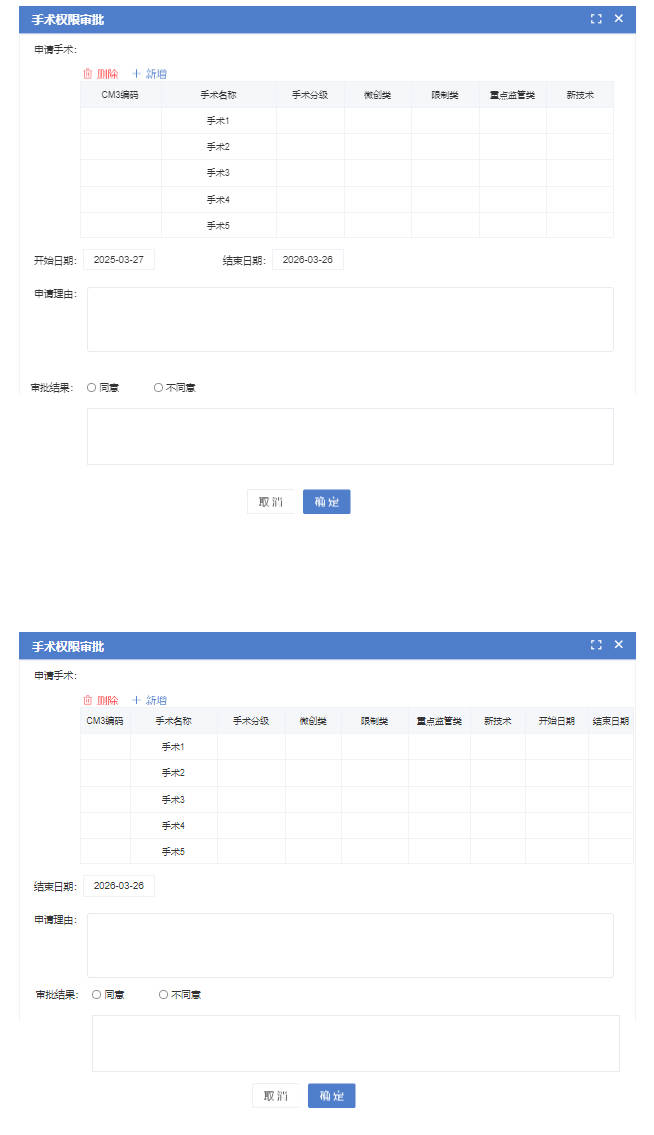
Task: Select 不同意 radio in bottom dialog
Action: tap(163, 995)
